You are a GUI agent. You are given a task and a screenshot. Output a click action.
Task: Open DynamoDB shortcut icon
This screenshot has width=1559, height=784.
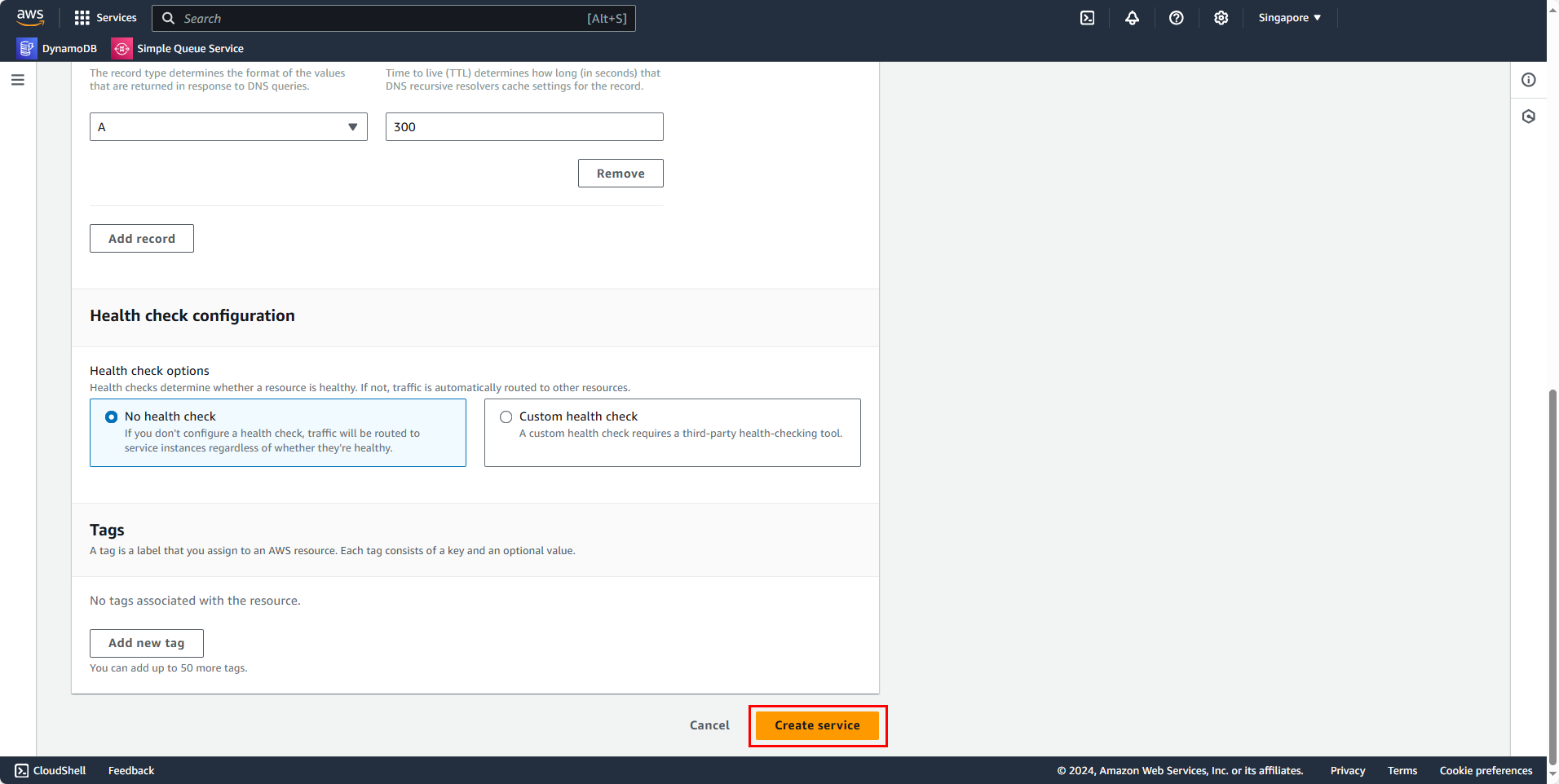[27, 48]
